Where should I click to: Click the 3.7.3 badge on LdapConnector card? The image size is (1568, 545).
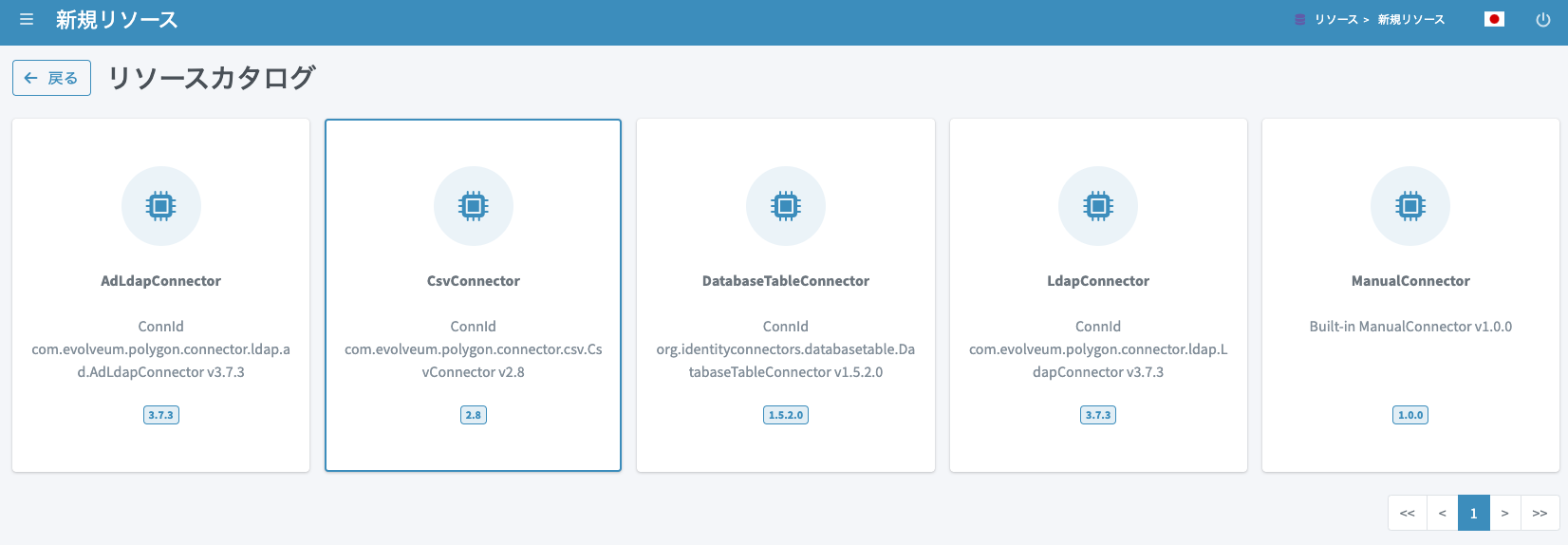(x=1098, y=415)
